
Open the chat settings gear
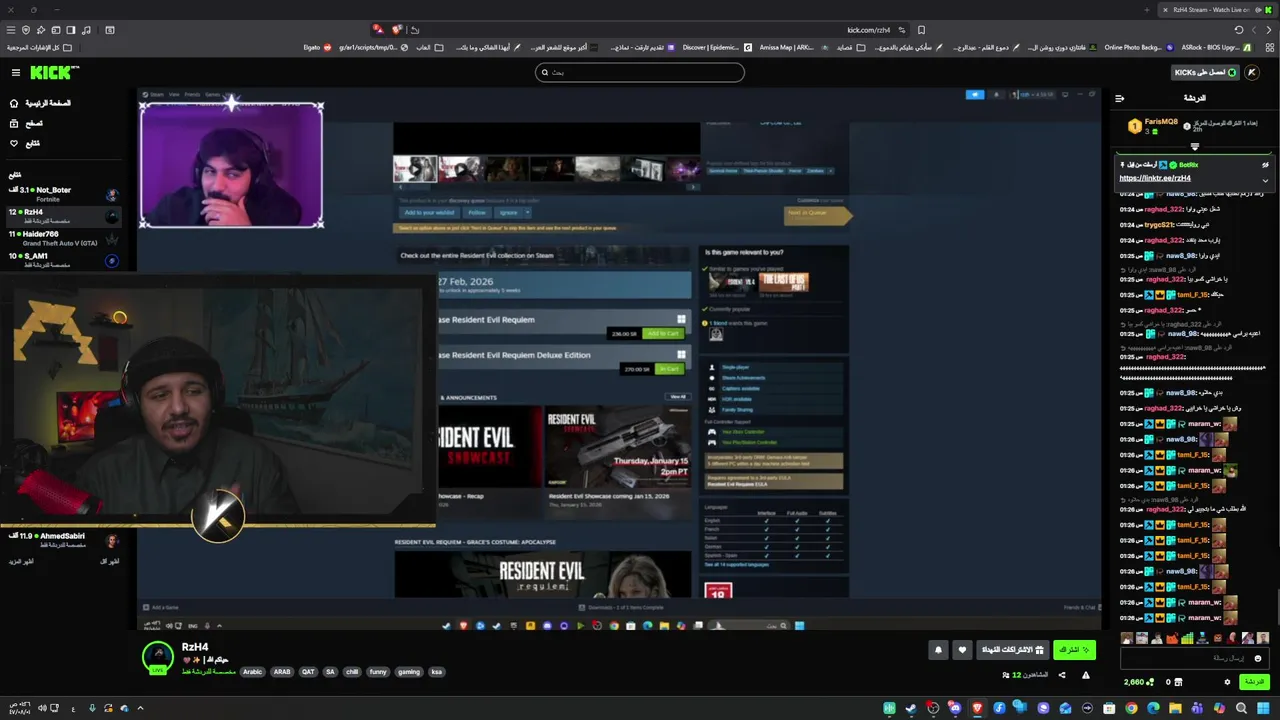coord(1227,682)
